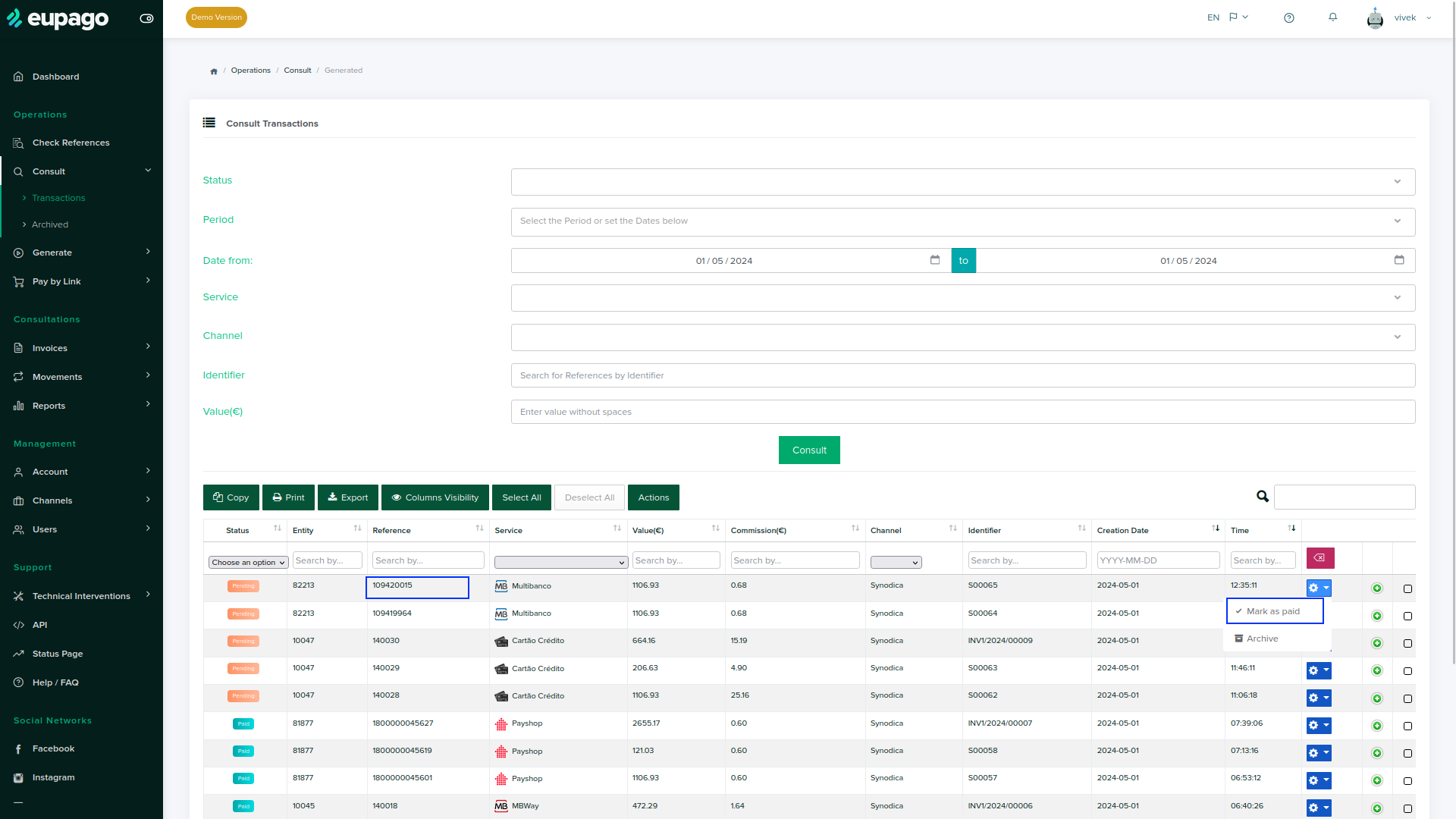Expand details for row INV1/2024/00009 plus icon
This screenshot has height=819, width=1456.
click(x=1377, y=643)
